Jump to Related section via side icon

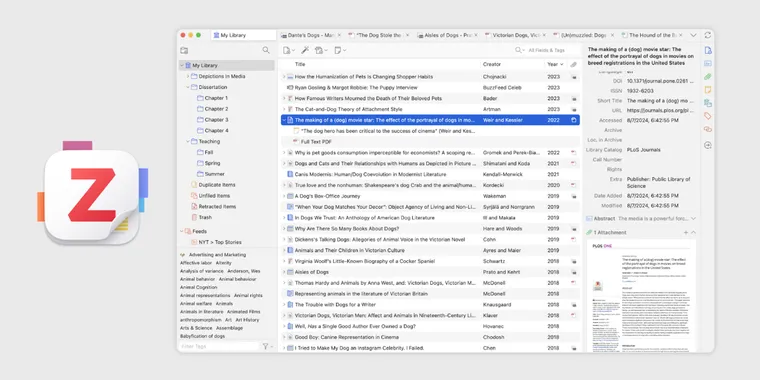[x=708, y=129]
